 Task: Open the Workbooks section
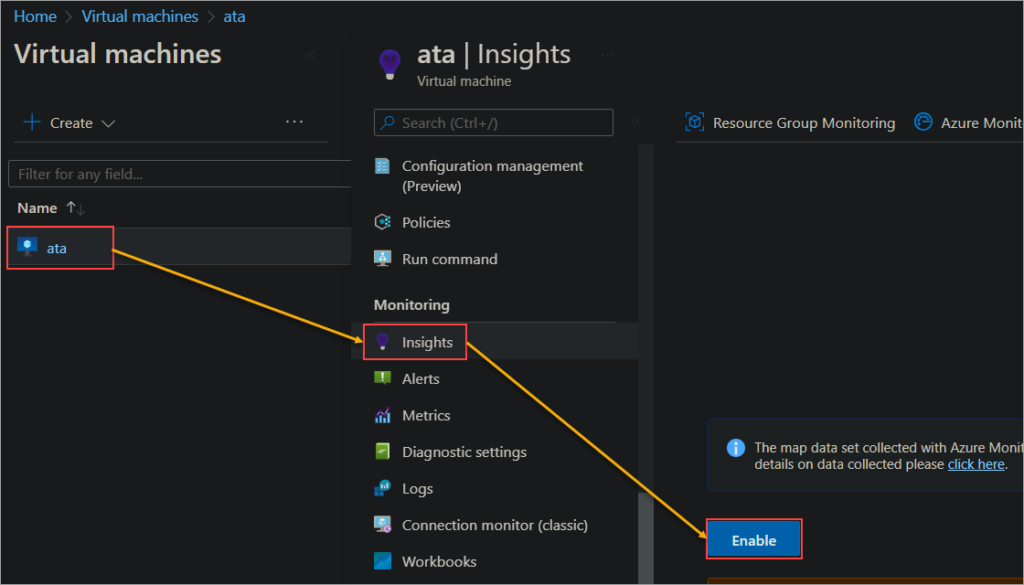437,561
